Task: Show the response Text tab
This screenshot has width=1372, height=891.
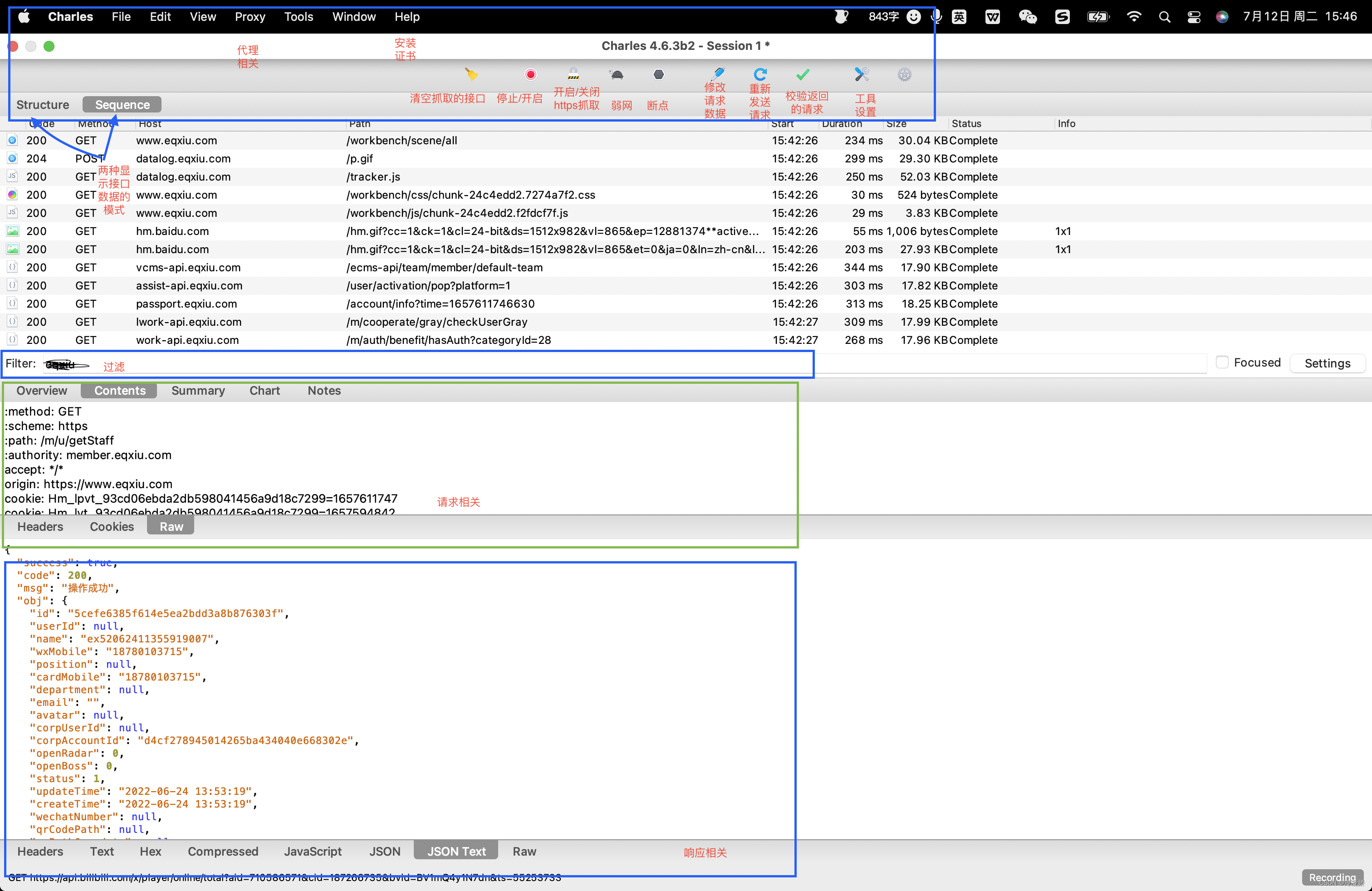Action: (102, 851)
